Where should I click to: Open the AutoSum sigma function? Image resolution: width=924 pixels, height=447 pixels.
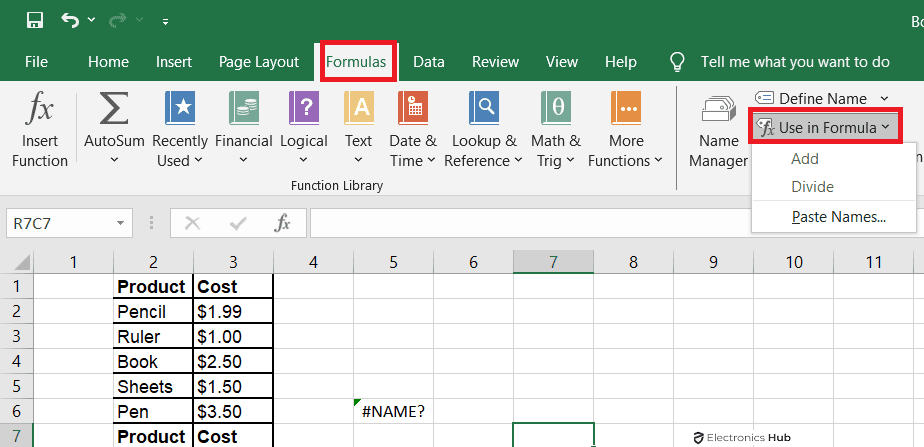(115, 108)
